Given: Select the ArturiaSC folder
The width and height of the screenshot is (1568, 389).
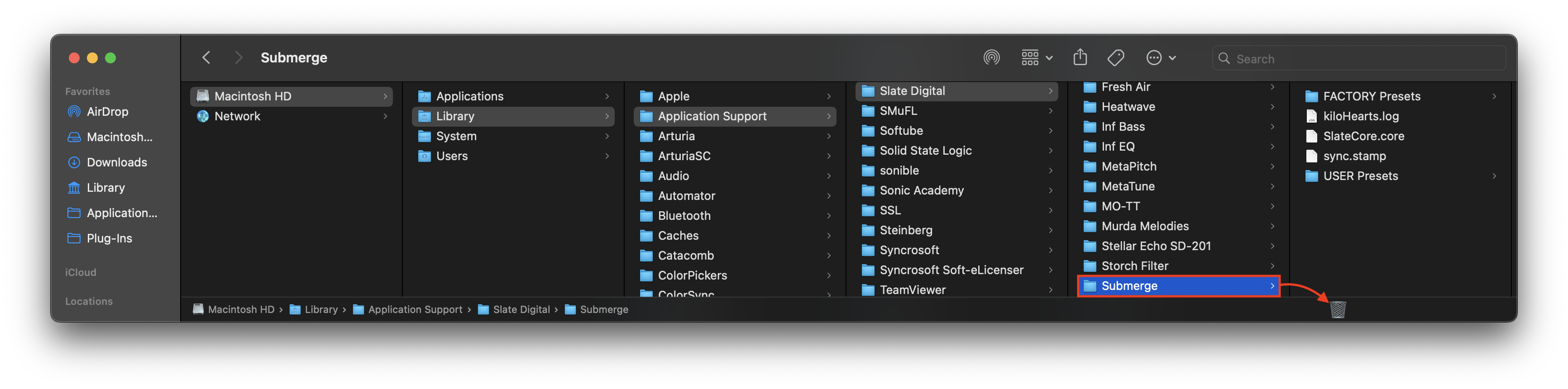Looking at the screenshot, I should point(735,156).
